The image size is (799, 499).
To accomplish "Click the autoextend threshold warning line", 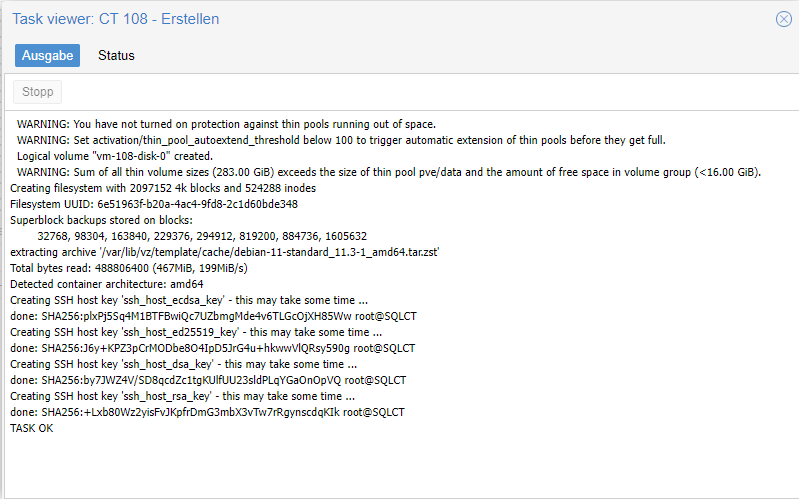I will (341, 140).
